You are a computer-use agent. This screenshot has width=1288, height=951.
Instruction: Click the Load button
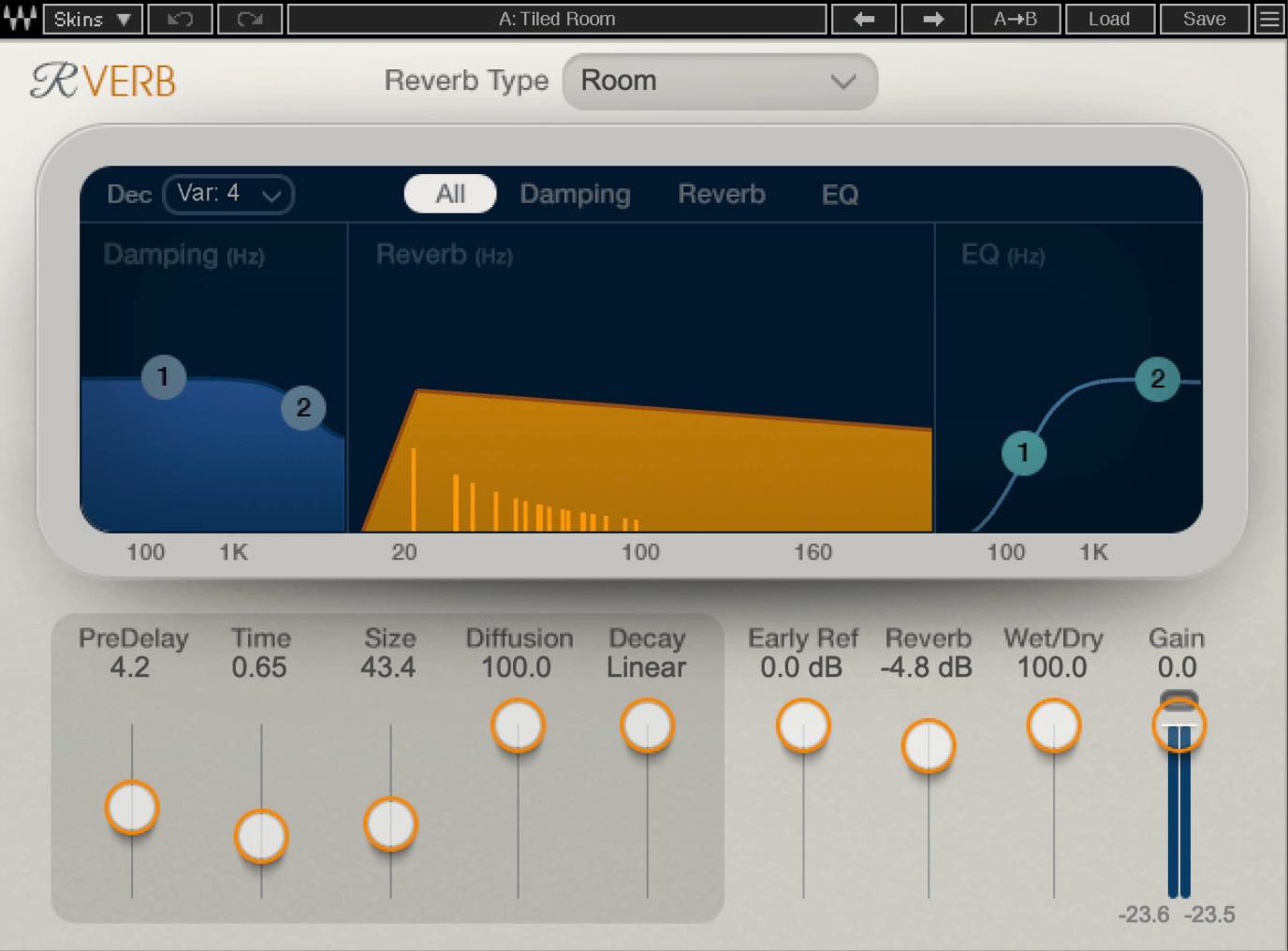[1109, 19]
